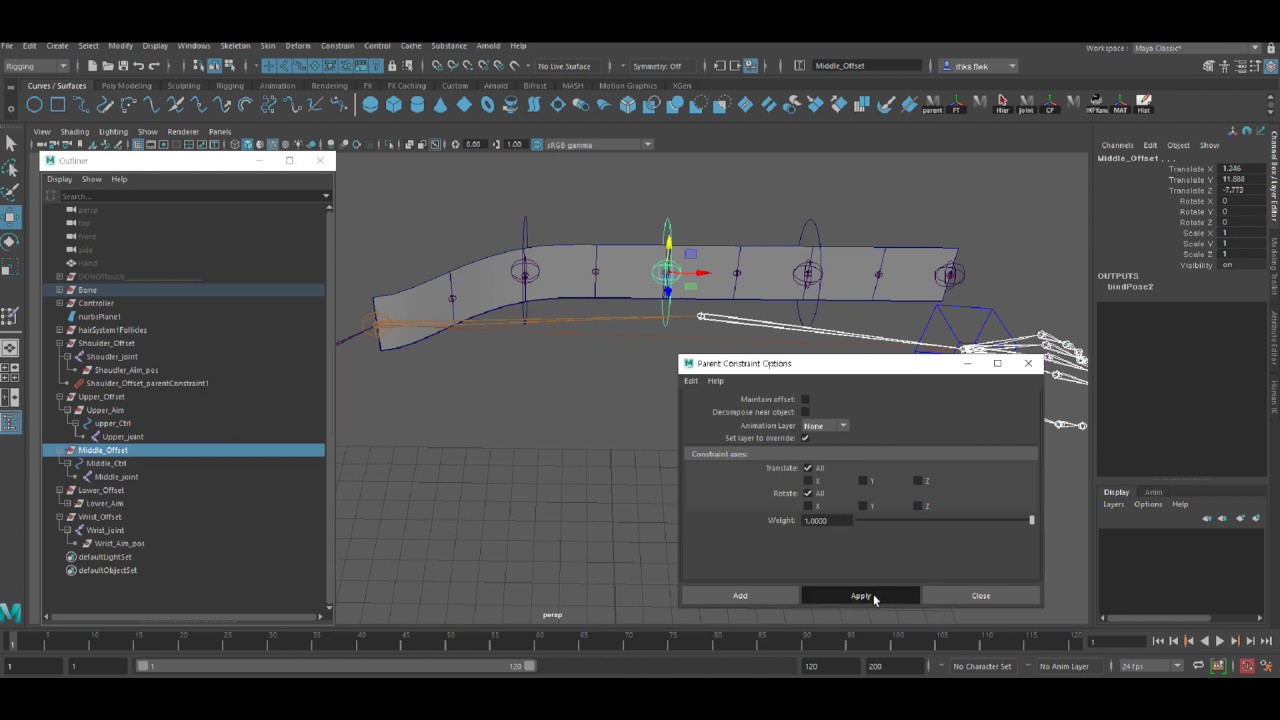Click the play forwards button
This screenshot has width=1280, height=720.
(x=1220, y=641)
